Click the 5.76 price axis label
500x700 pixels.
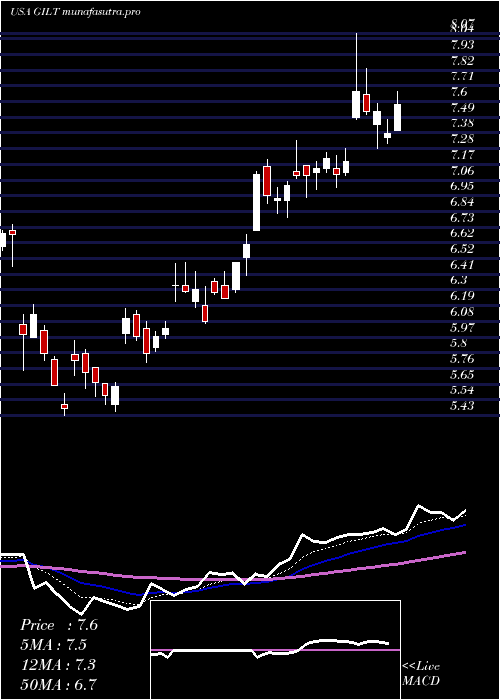click(x=462, y=358)
